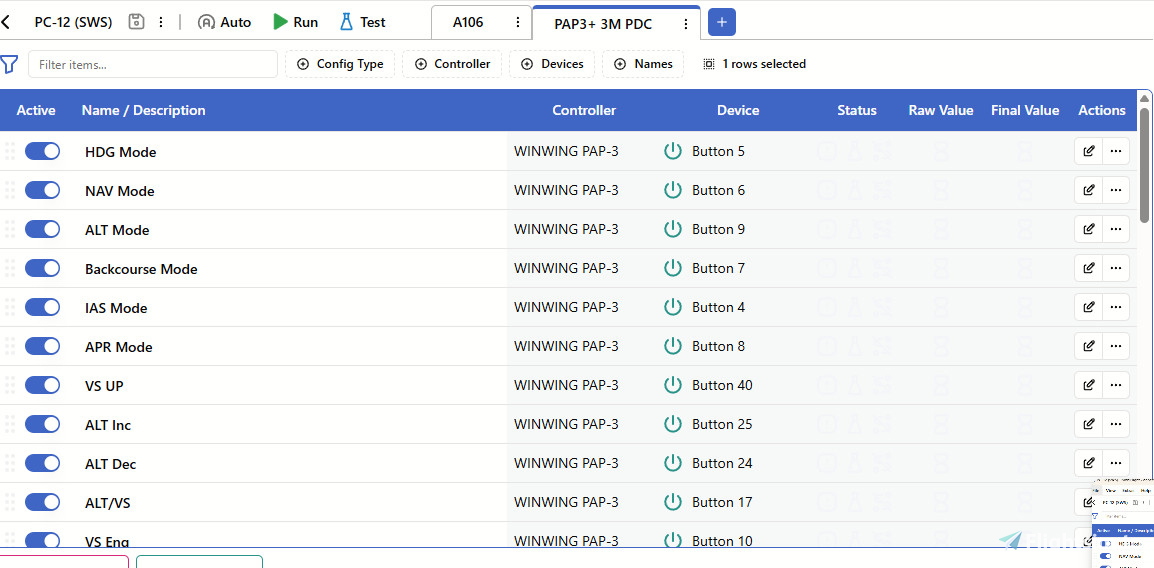Open more actions for VS UP
1154x568 pixels.
point(1116,385)
